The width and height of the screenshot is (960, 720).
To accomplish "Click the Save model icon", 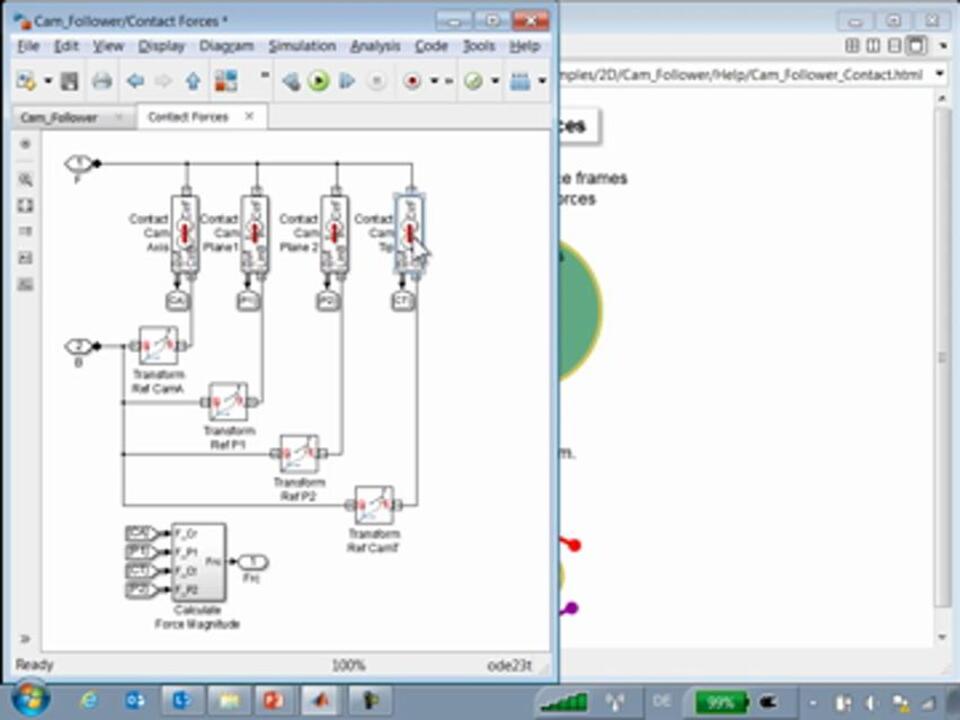I will point(69,82).
